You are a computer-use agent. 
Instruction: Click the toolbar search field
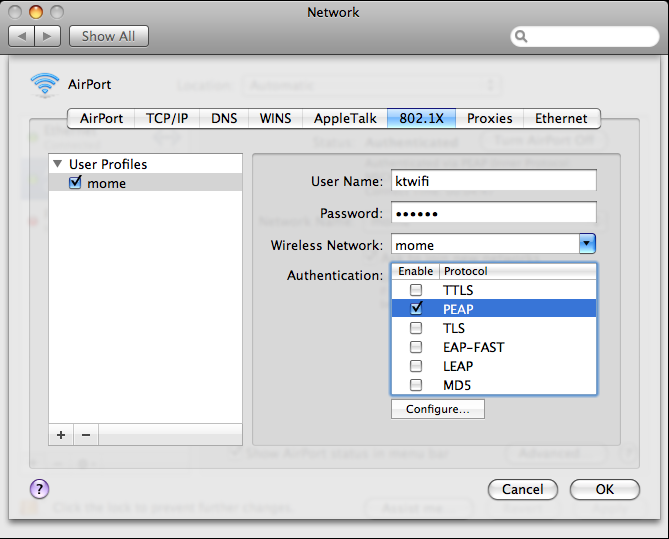click(x=585, y=36)
